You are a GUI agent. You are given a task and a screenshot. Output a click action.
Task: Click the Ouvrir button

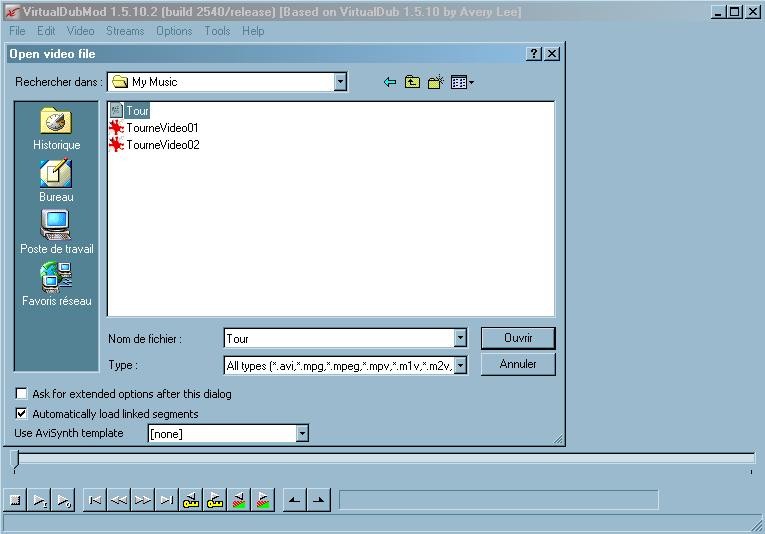(518, 338)
